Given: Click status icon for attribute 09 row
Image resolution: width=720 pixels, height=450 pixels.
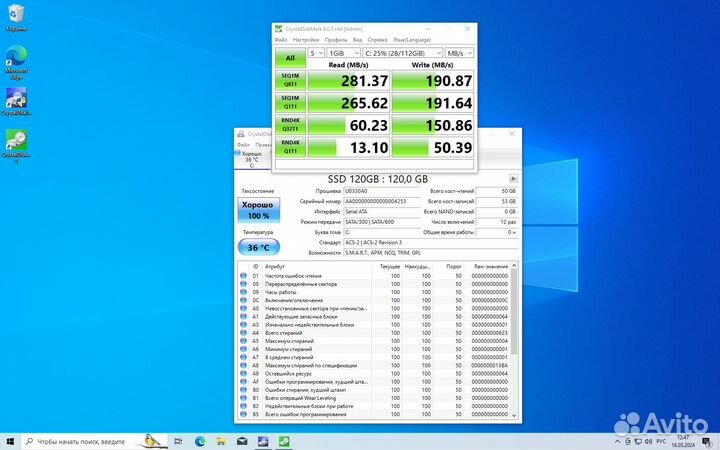Looking at the screenshot, I should tap(243, 292).
